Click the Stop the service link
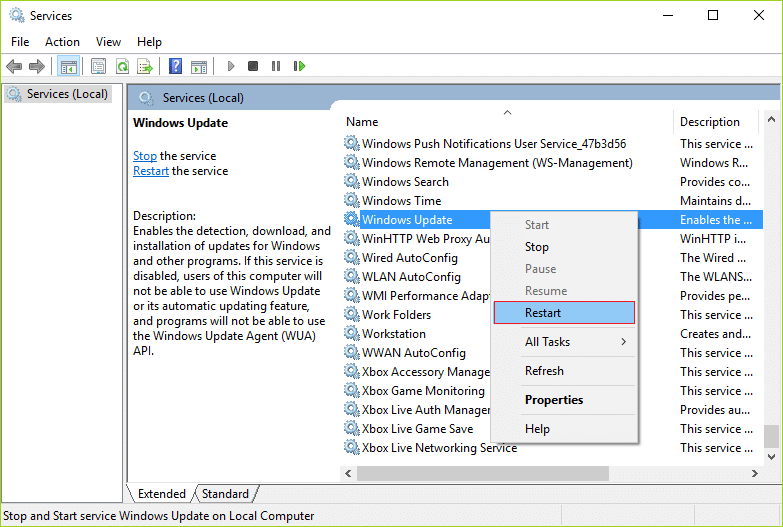Screen dimensions: 783x527 (145, 156)
